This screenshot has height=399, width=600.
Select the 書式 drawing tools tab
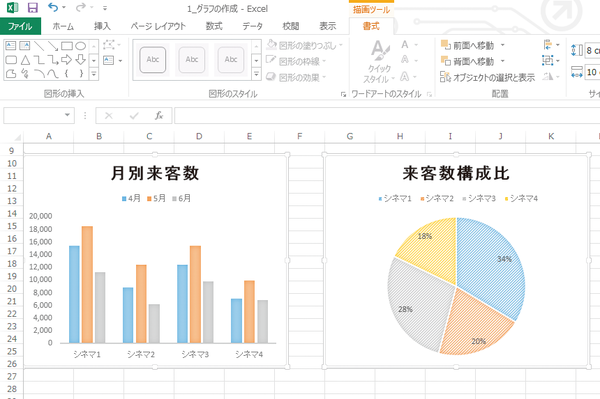[x=371, y=26]
